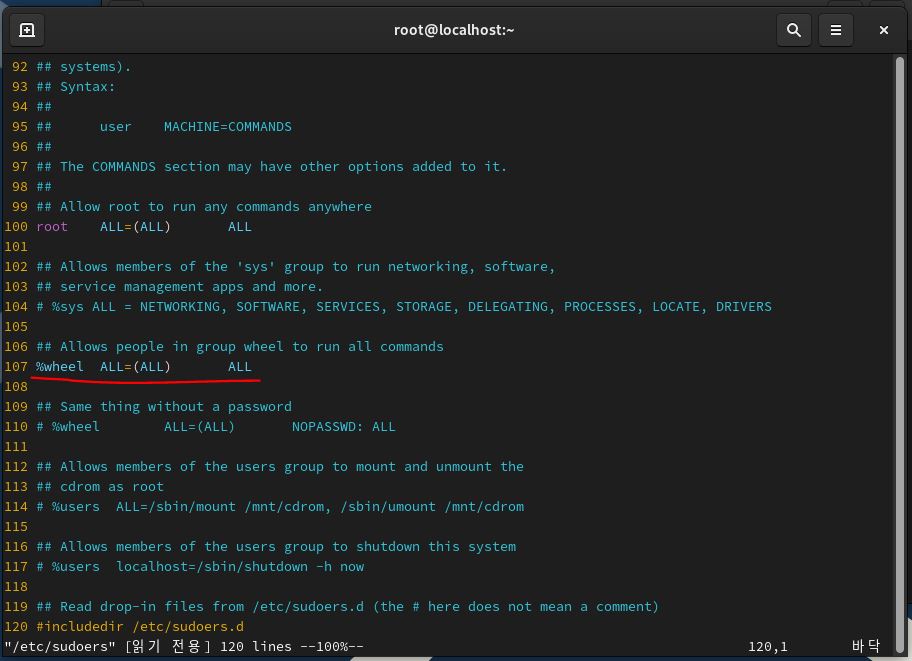Close the terminal window
912x661 pixels.
click(884, 30)
